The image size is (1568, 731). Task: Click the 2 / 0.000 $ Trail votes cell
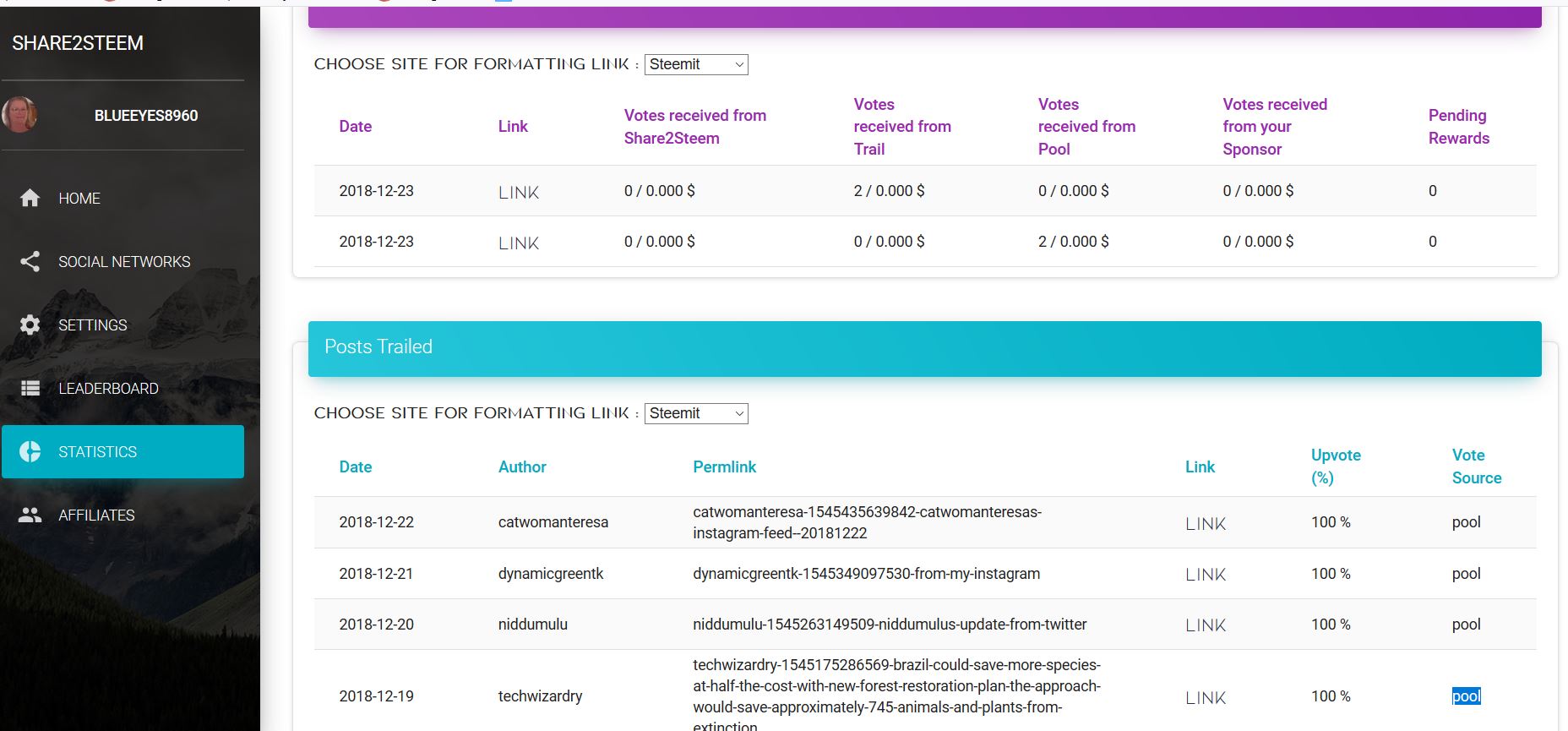(x=889, y=191)
